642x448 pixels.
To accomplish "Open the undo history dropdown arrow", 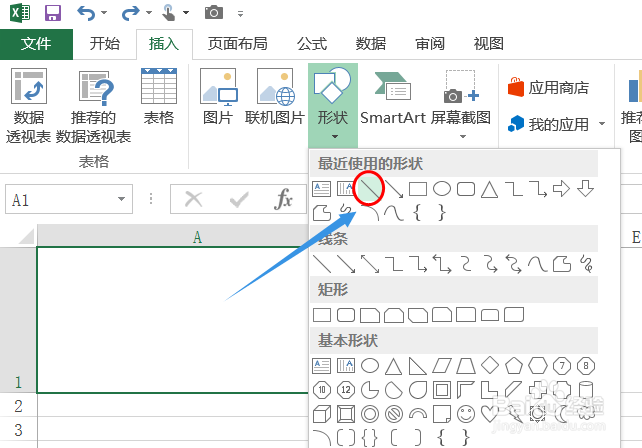I will (104, 13).
